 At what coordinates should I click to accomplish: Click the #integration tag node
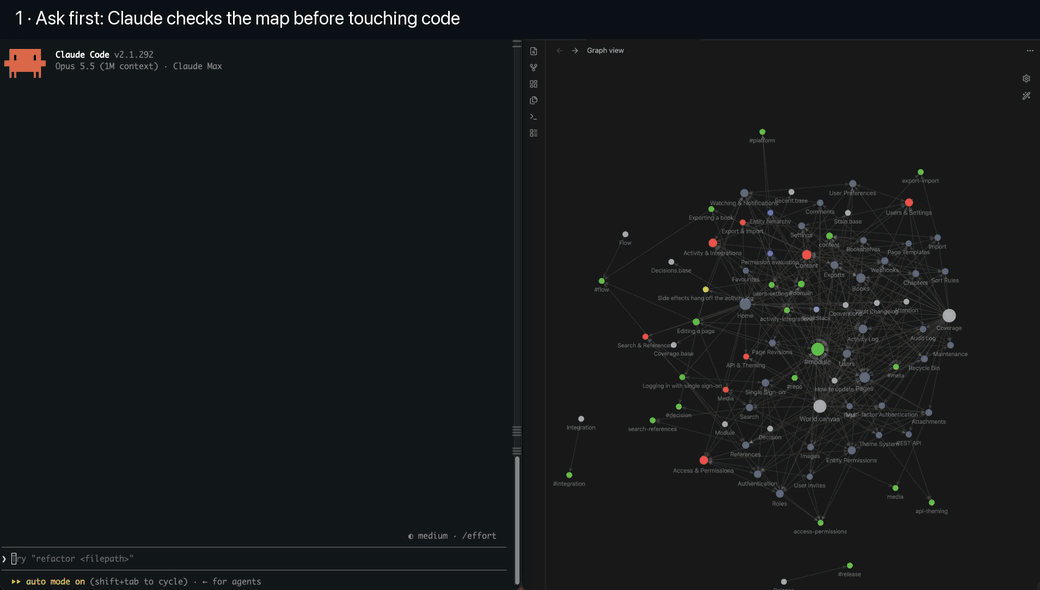569,475
